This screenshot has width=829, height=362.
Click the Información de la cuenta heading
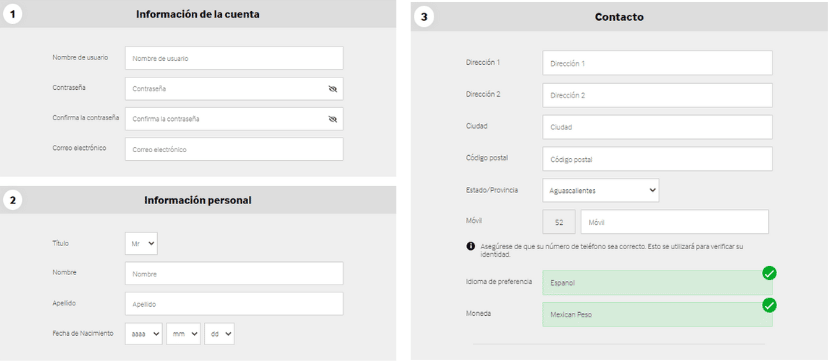[x=198, y=14]
